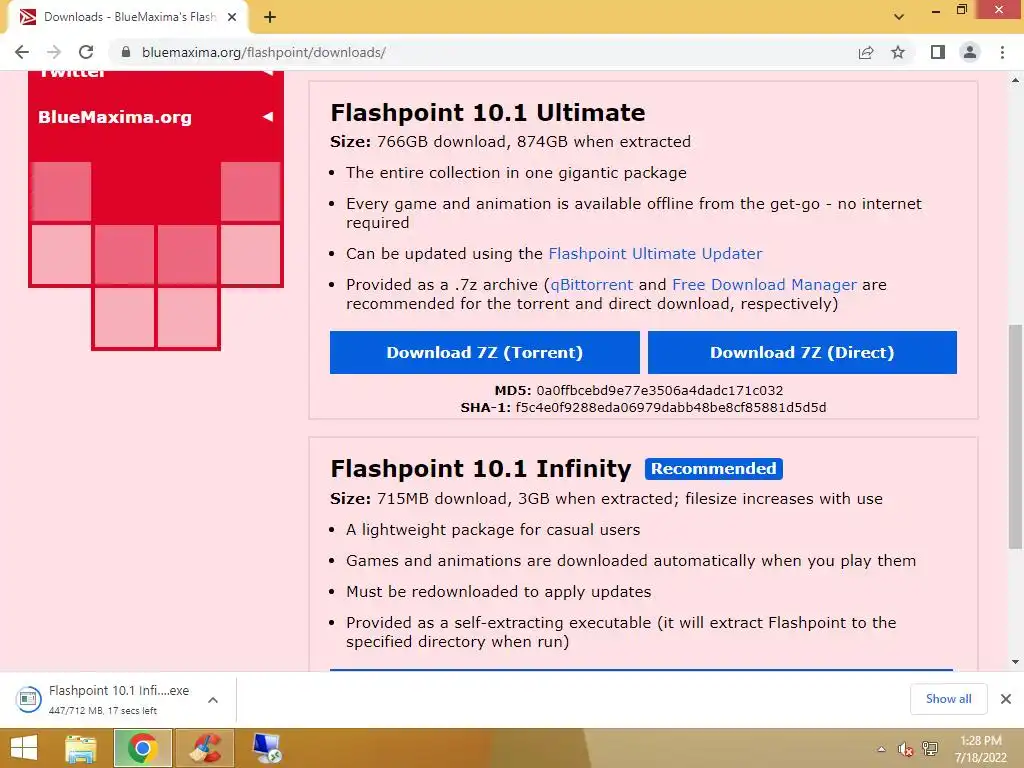Click the scrollbar up arrow

point(1016,80)
